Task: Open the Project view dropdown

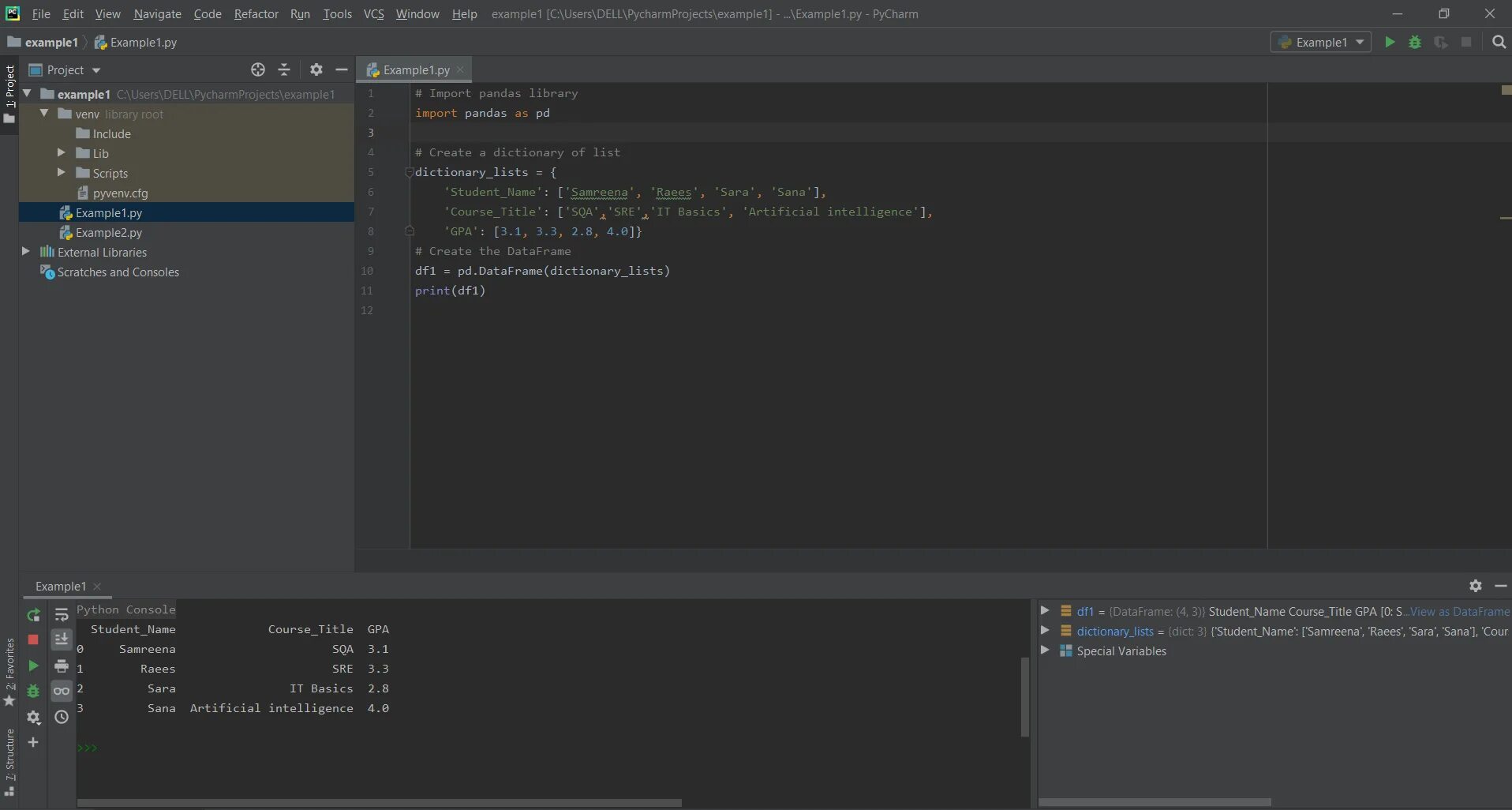Action: pyautogui.click(x=65, y=69)
